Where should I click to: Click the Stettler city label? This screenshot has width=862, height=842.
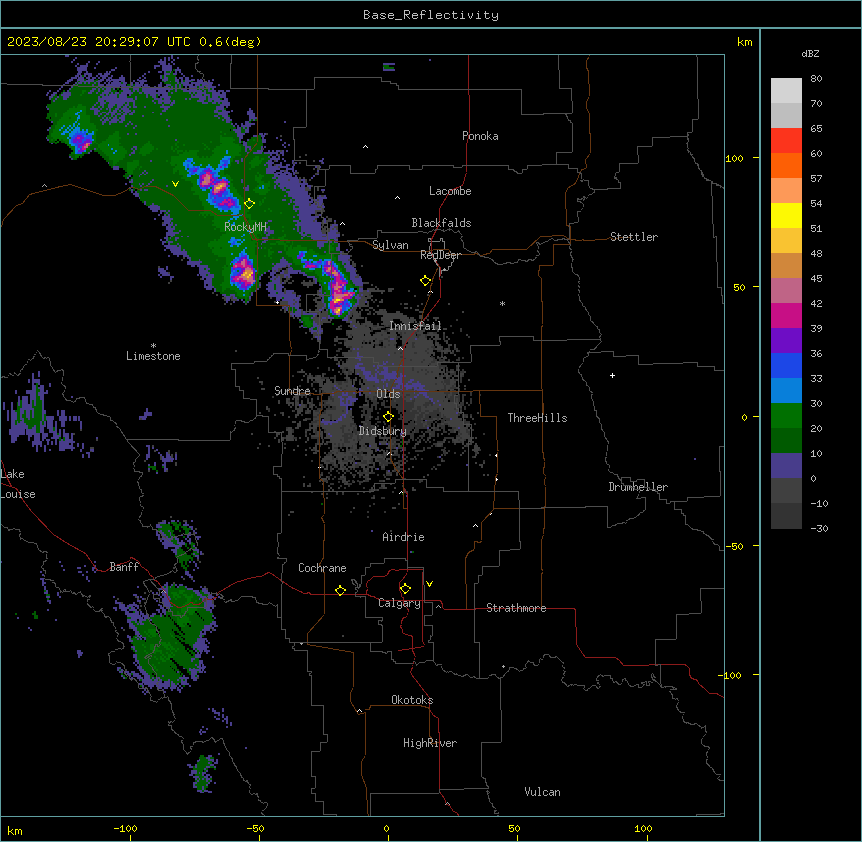point(634,237)
